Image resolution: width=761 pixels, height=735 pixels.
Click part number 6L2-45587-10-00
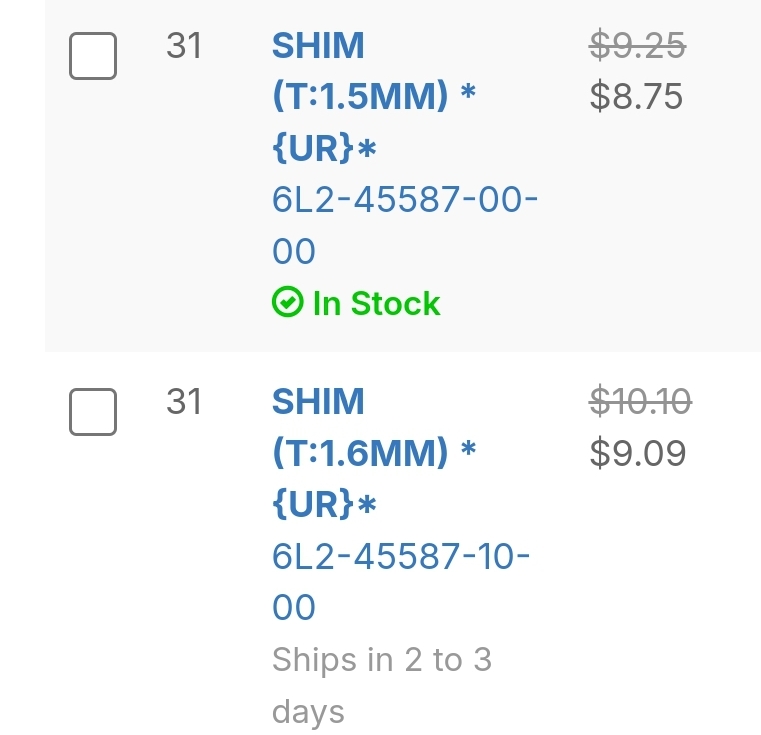[400, 556]
